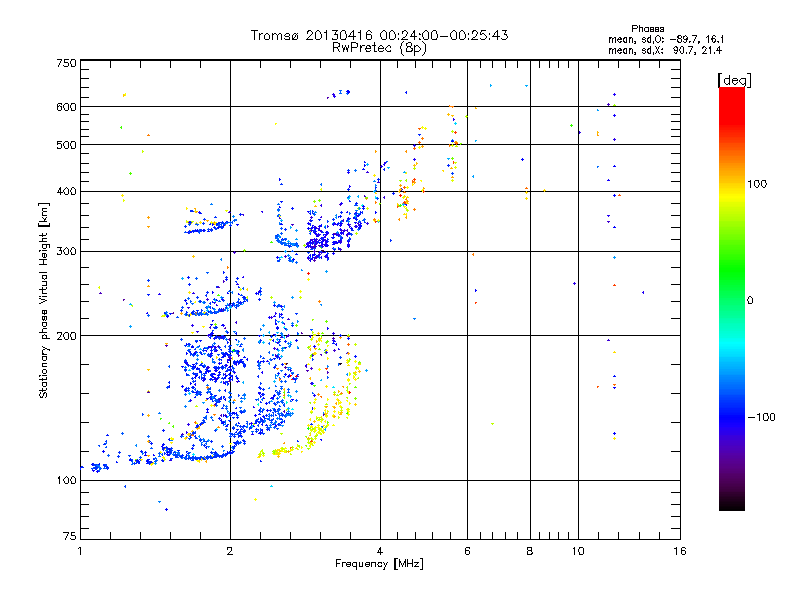800x600 pixels.
Task: Click the 'Stationary phase Virtual Height [km]' axis label
Action: pos(43,301)
